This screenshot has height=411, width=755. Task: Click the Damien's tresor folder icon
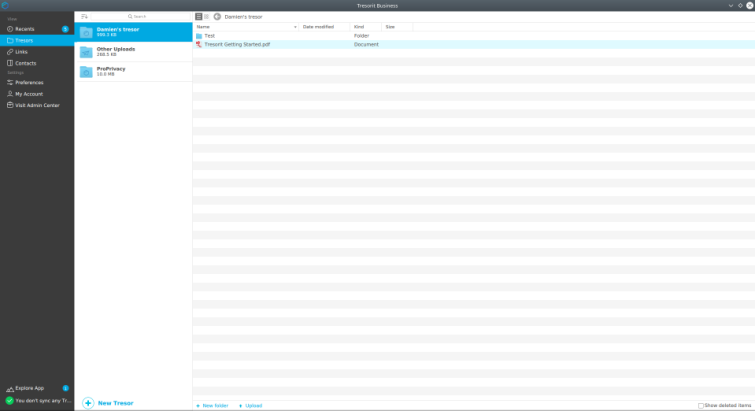86,32
